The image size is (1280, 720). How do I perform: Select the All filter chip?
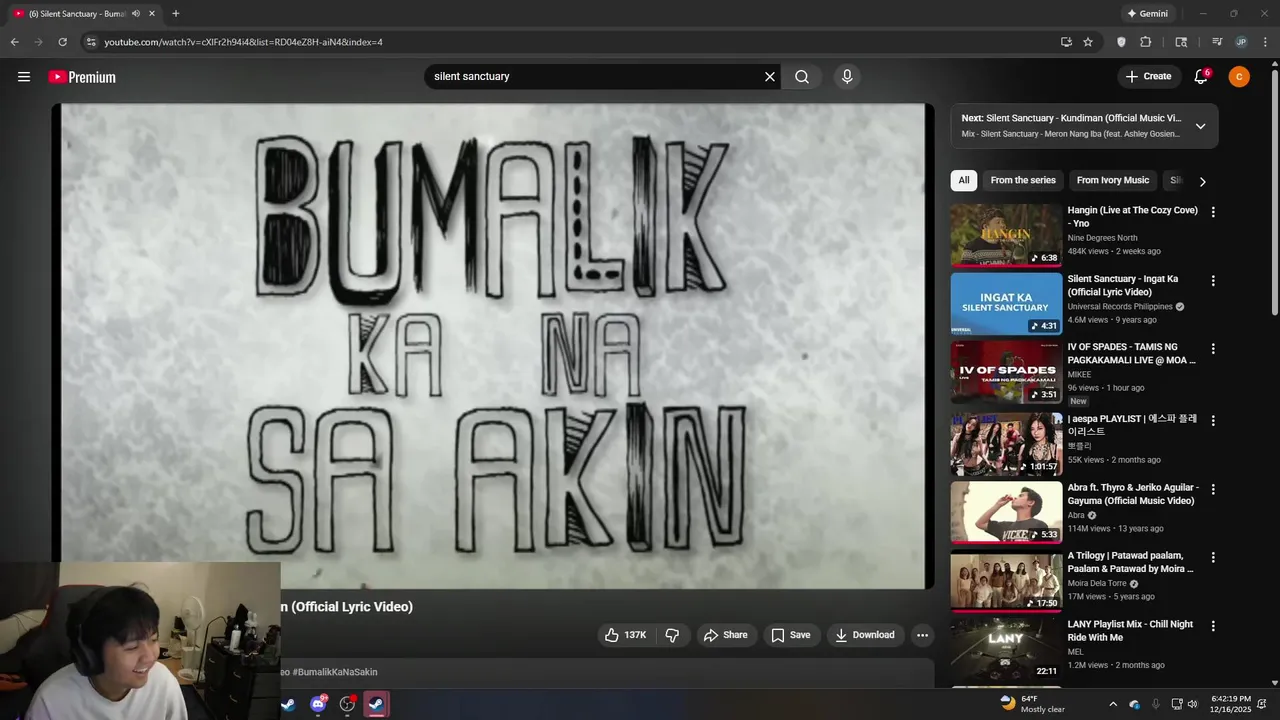point(964,180)
